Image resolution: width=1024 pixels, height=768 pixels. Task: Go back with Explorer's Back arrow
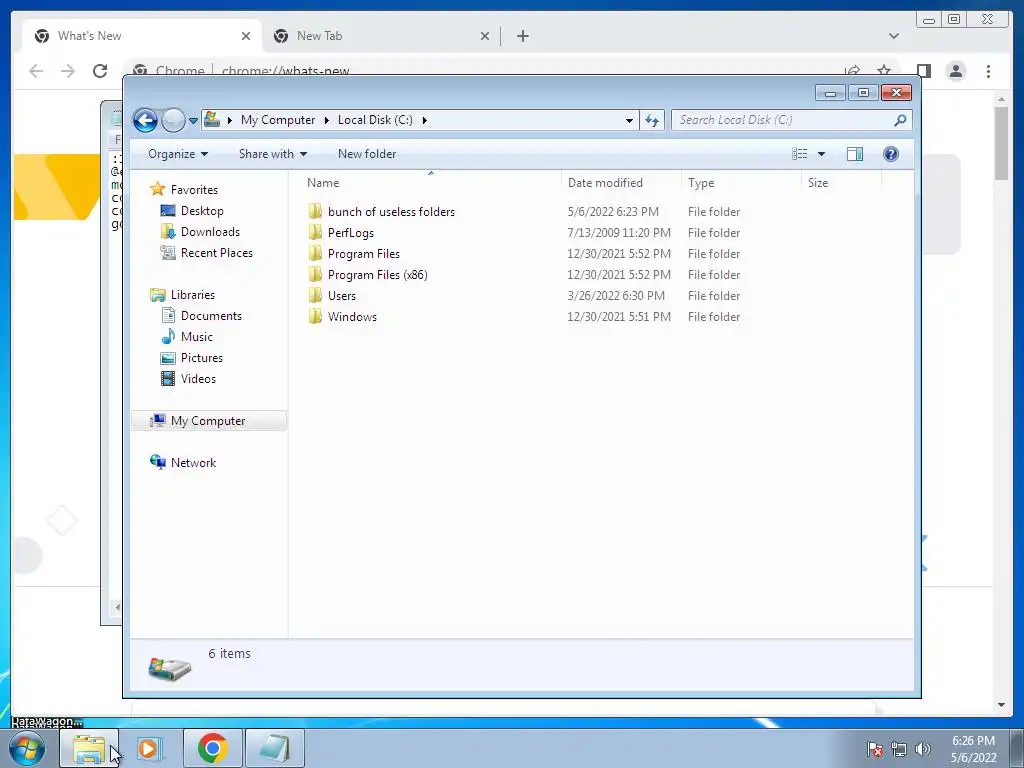click(145, 120)
